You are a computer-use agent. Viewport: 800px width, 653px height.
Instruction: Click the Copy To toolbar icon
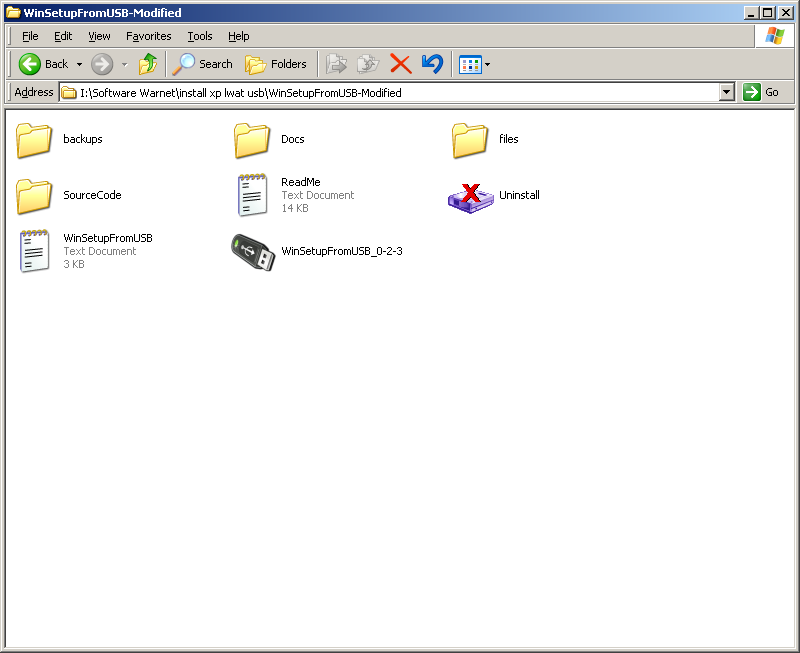368,64
